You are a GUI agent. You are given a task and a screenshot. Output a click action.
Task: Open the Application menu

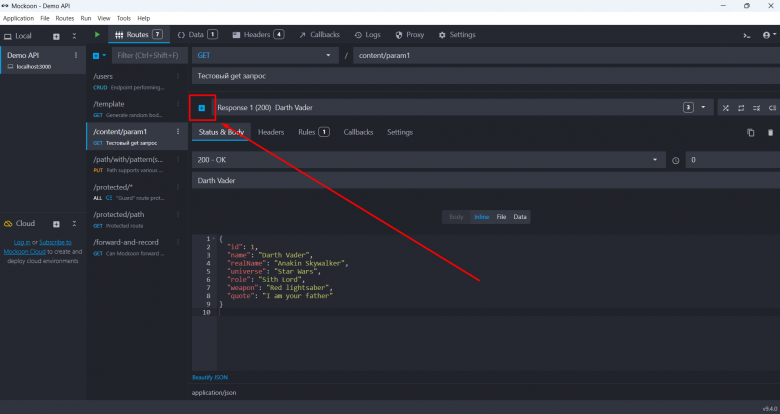pos(18,18)
